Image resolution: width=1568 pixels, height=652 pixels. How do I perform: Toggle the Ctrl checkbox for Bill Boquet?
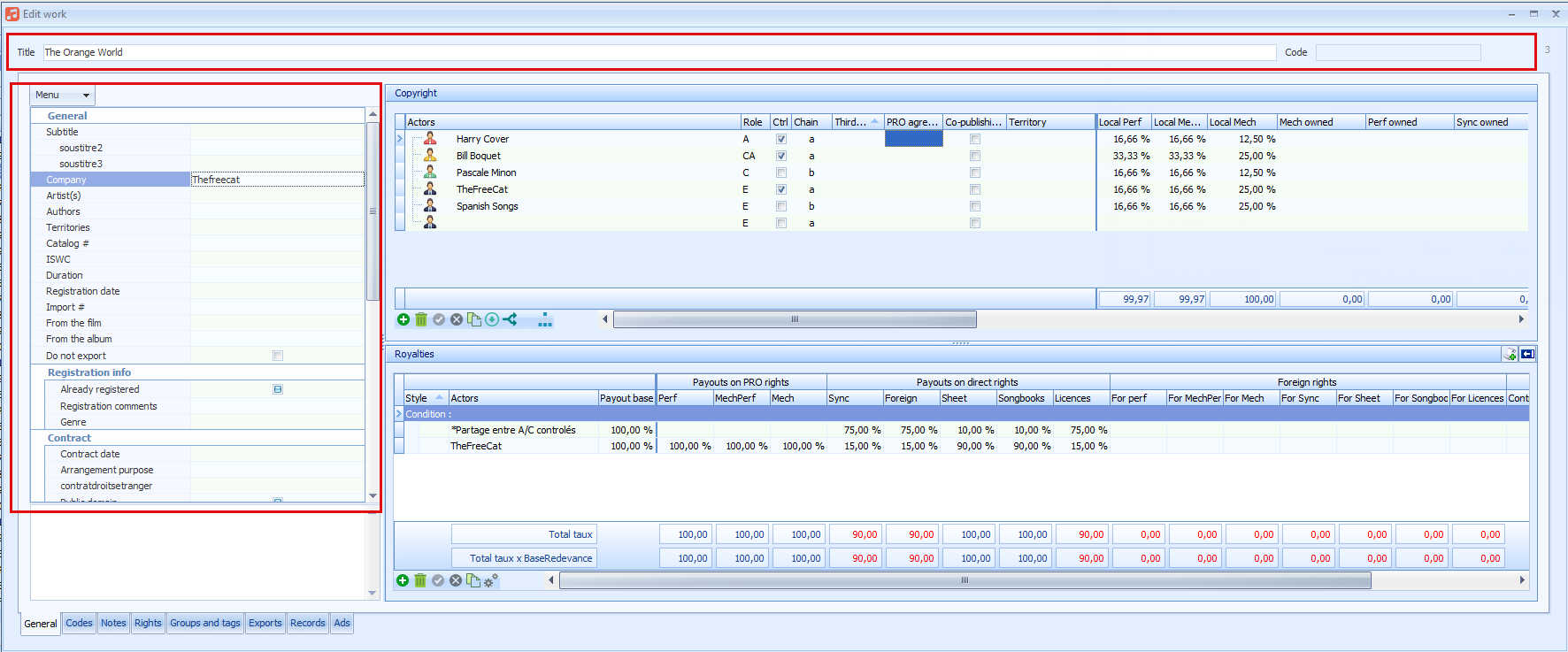[781, 156]
